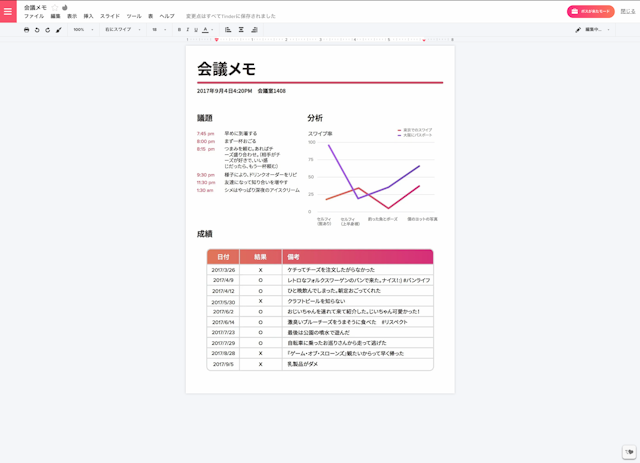Open the 100% zoom dropdown

tap(83, 30)
